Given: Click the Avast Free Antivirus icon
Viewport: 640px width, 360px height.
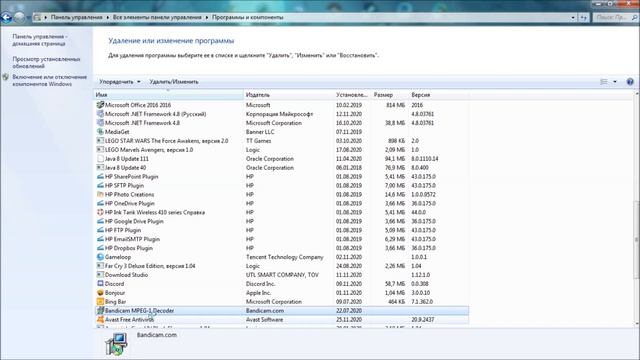Looking at the screenshot, I should [x=100, y=320].
